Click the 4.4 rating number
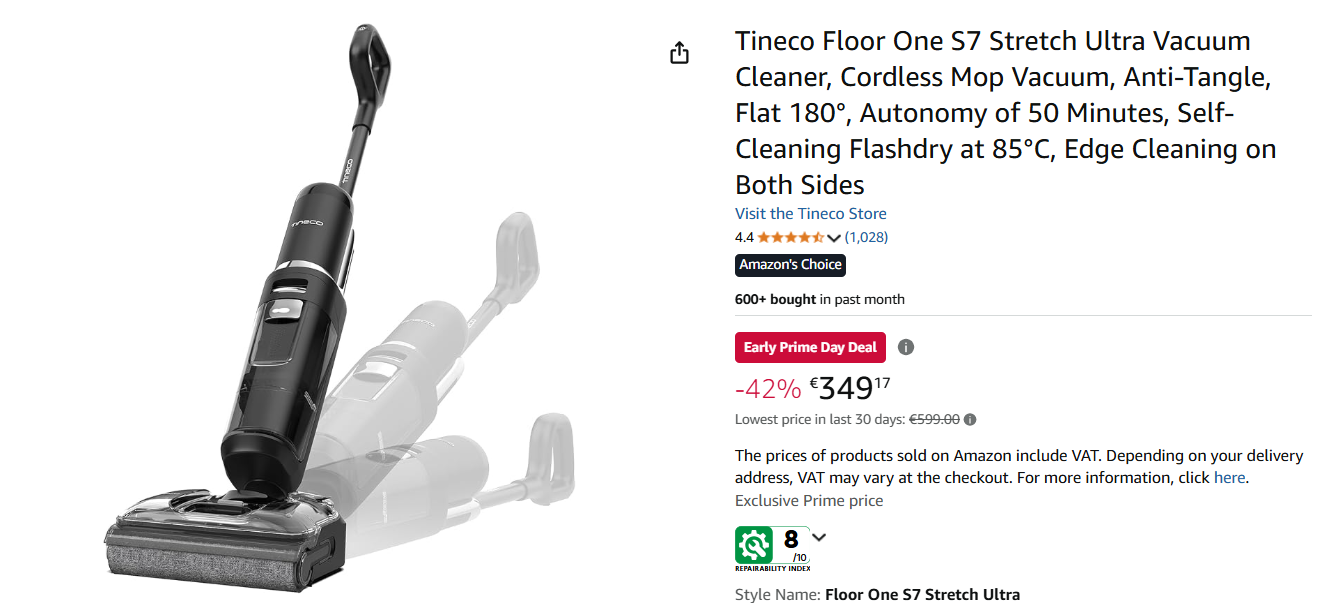The width and height of the screenshot is (1336, 603). (x=744, y=238)
